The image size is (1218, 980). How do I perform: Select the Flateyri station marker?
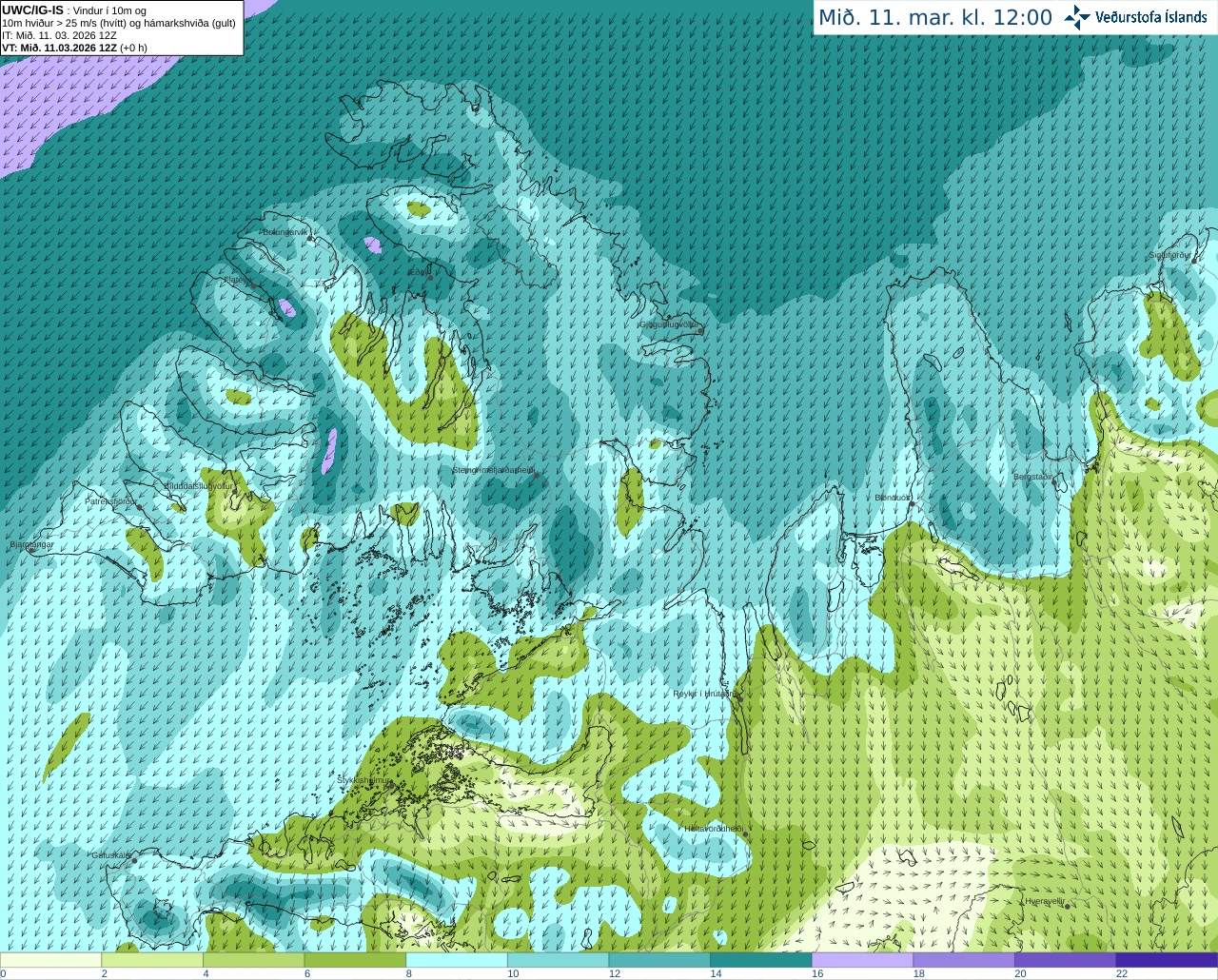253,286
